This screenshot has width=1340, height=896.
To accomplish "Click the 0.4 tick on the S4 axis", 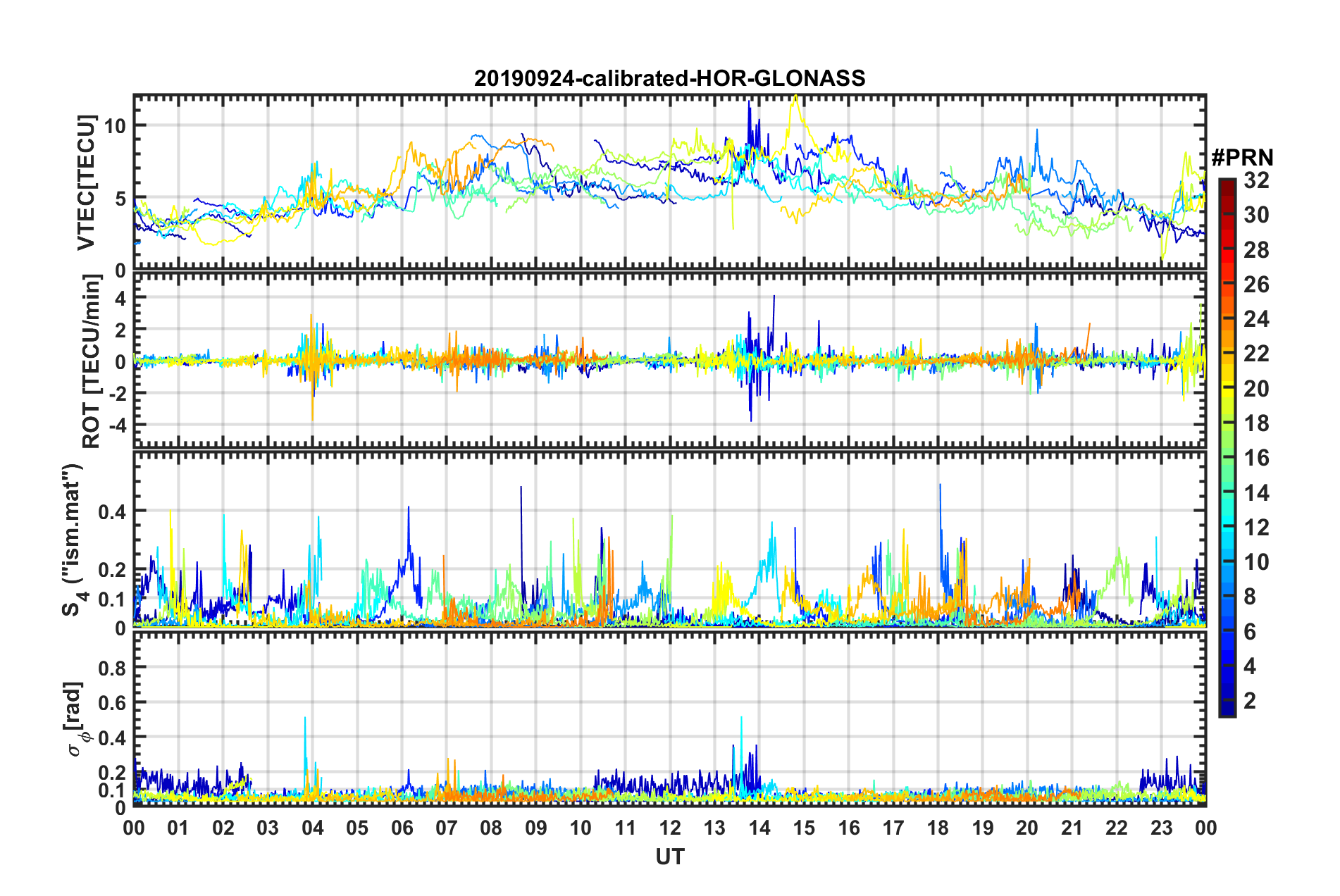I will coord(112,511).
